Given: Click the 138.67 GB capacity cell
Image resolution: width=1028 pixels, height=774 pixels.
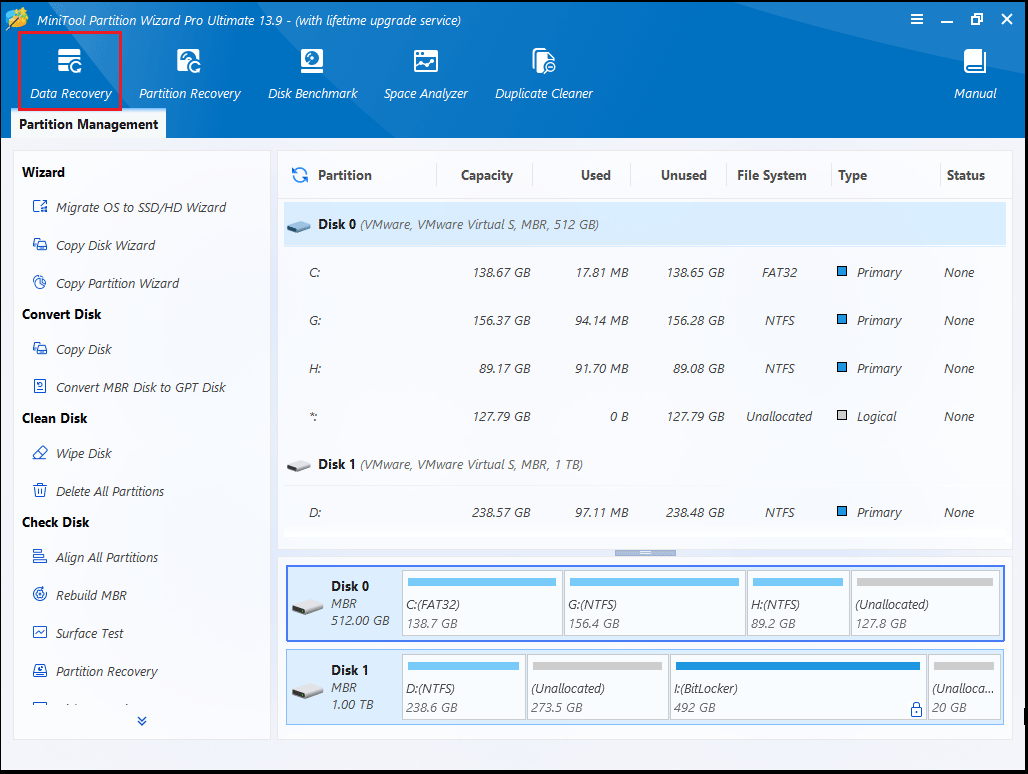Looking at the screenshot, I should click(x=501, y=272).
